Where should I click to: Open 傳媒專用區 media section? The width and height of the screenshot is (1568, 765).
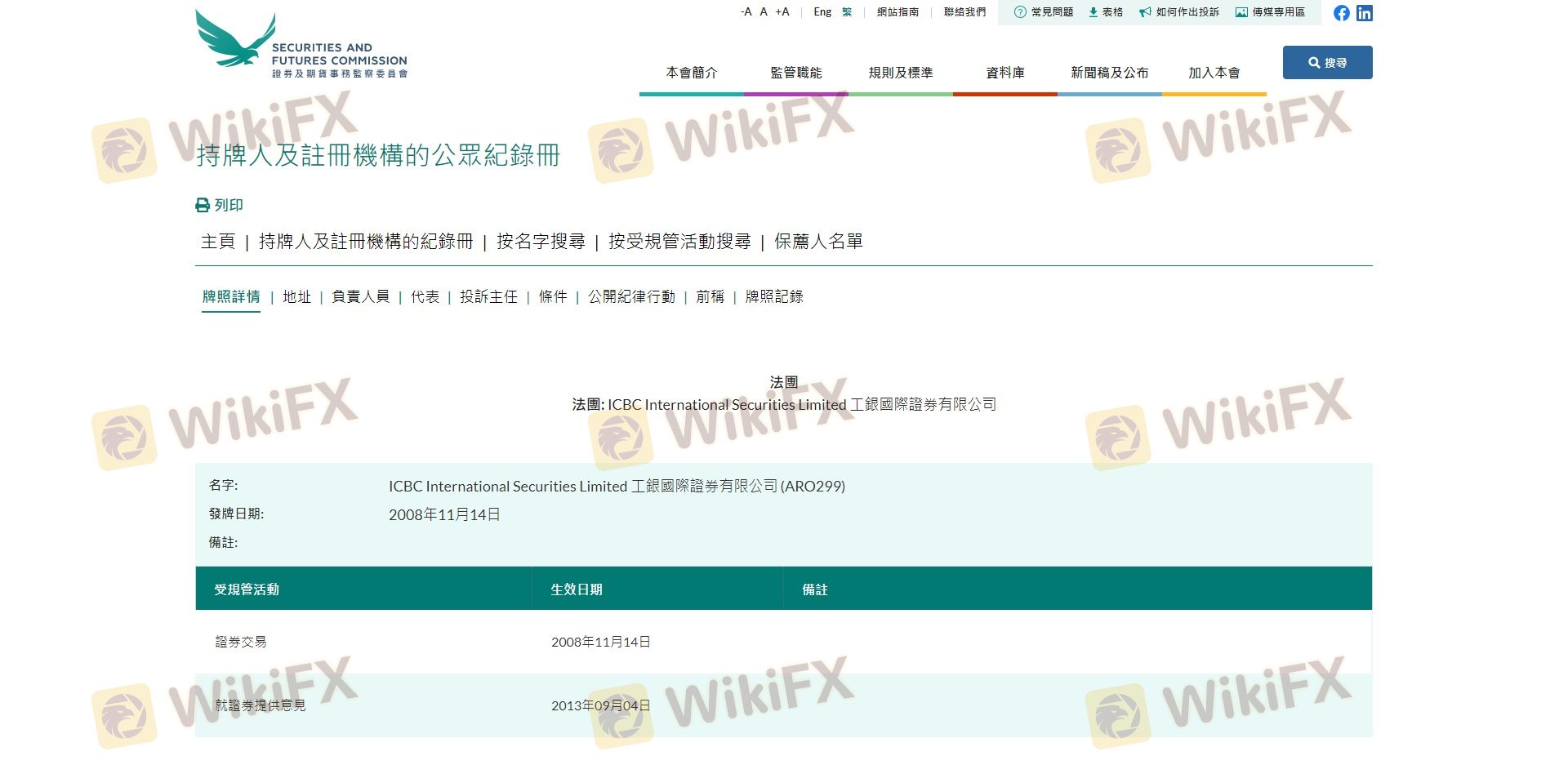click(x=1270, y=12)
